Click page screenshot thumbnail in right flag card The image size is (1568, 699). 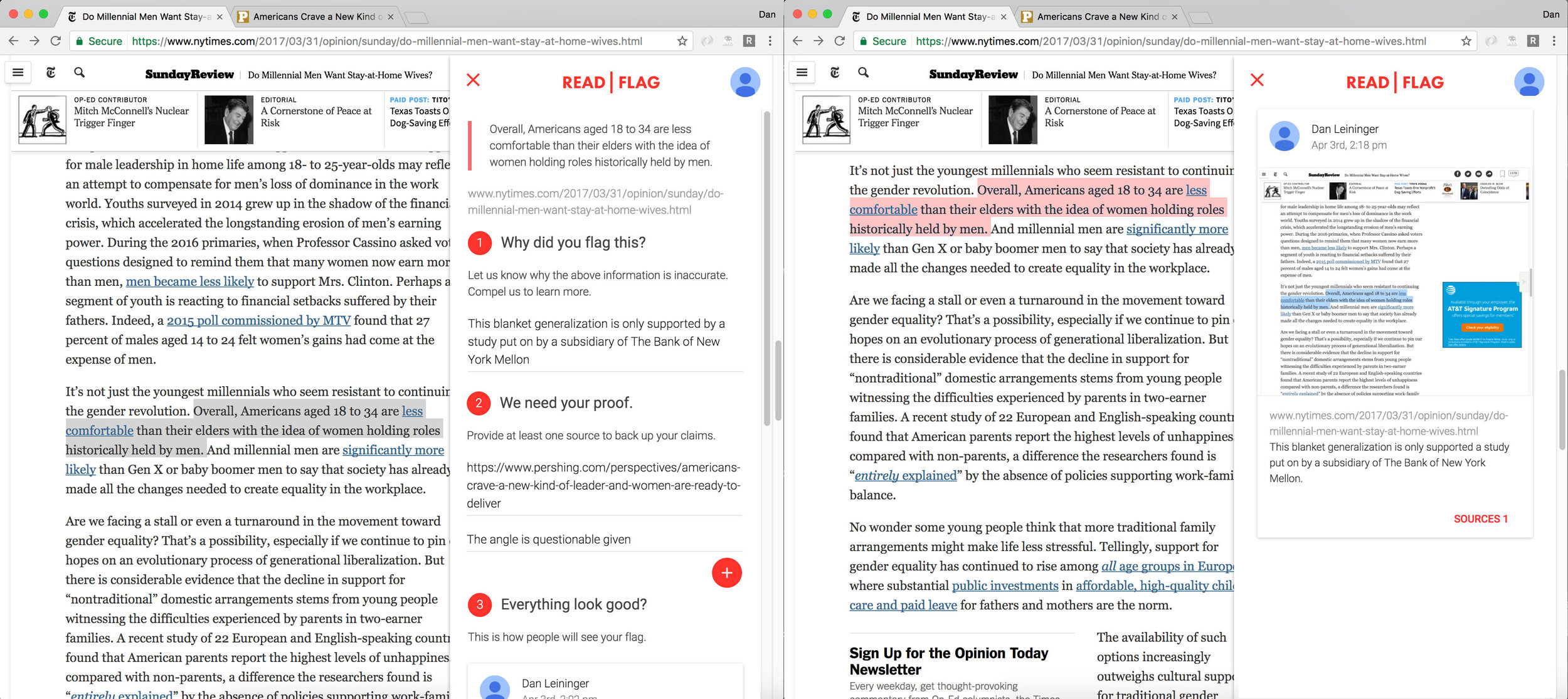pyautogui.click(x=1395, y=282)
